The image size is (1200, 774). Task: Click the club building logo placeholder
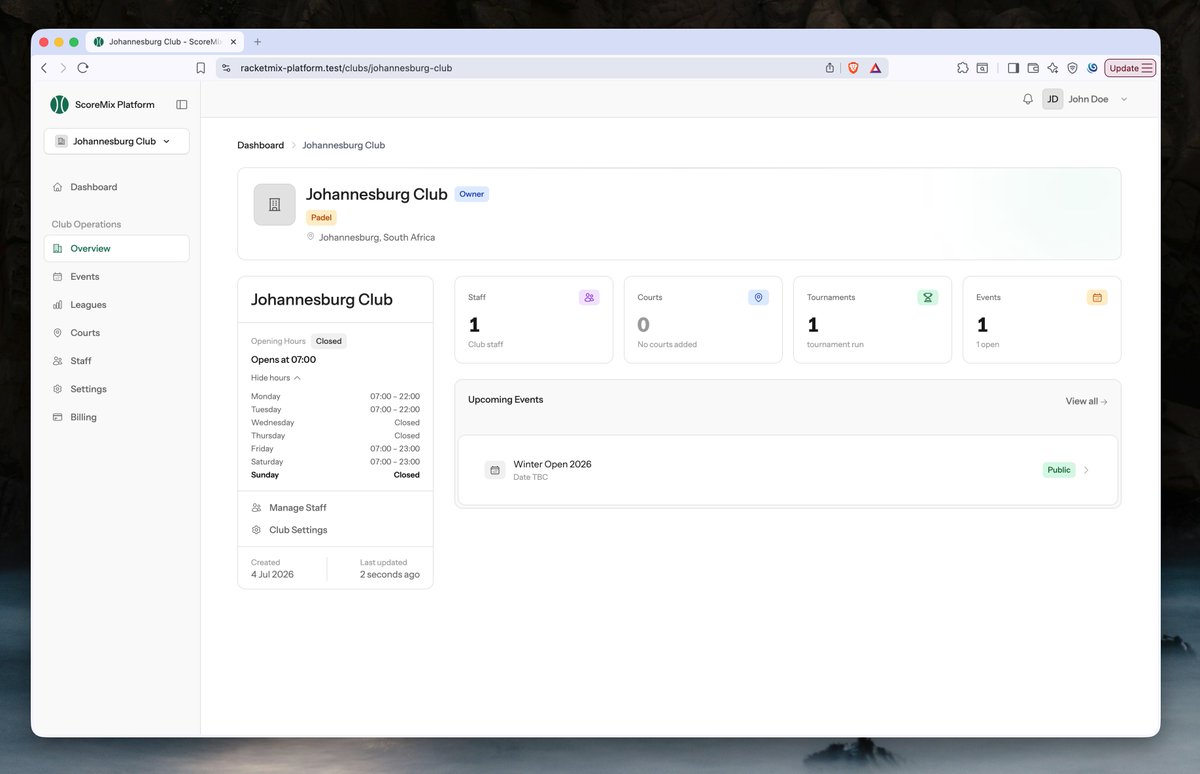pyautogui.click(x=274, y=204)
